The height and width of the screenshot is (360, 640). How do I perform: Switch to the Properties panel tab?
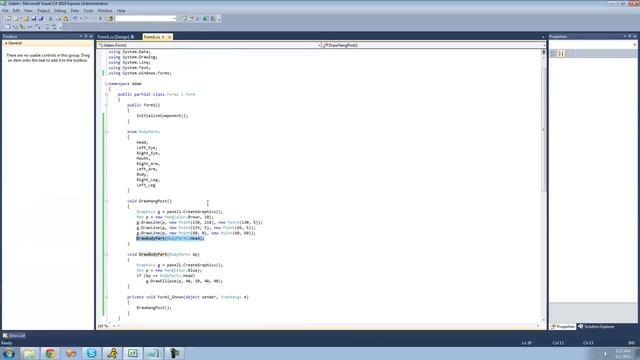click(563, 327)
